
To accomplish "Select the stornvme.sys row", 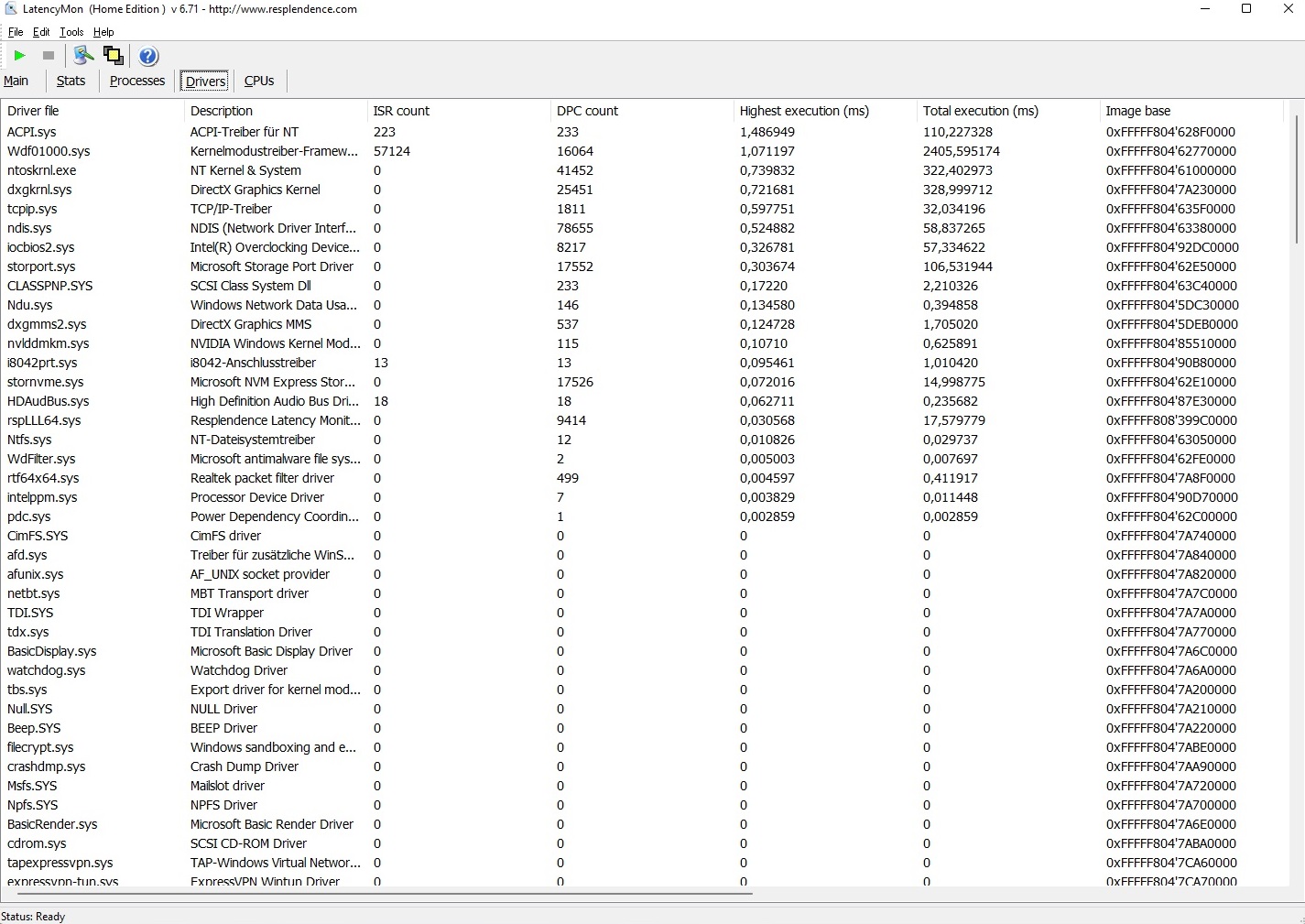I will pos(645,382).
